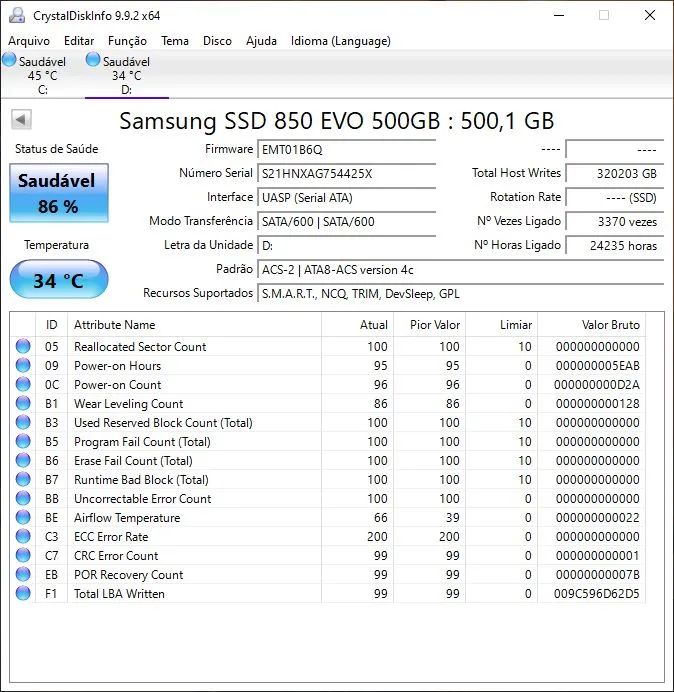The width and height of the screenshot is (674, 692).
Task: Click the ID column header
Action: pos(52,325)
